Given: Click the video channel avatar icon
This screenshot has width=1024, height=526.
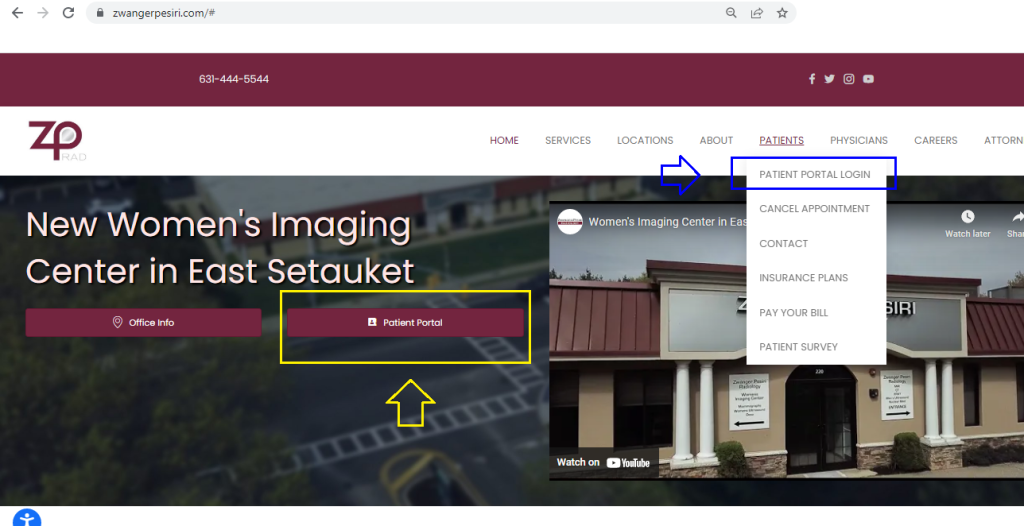Looking at the screenshot, I should tap(569, 222).
